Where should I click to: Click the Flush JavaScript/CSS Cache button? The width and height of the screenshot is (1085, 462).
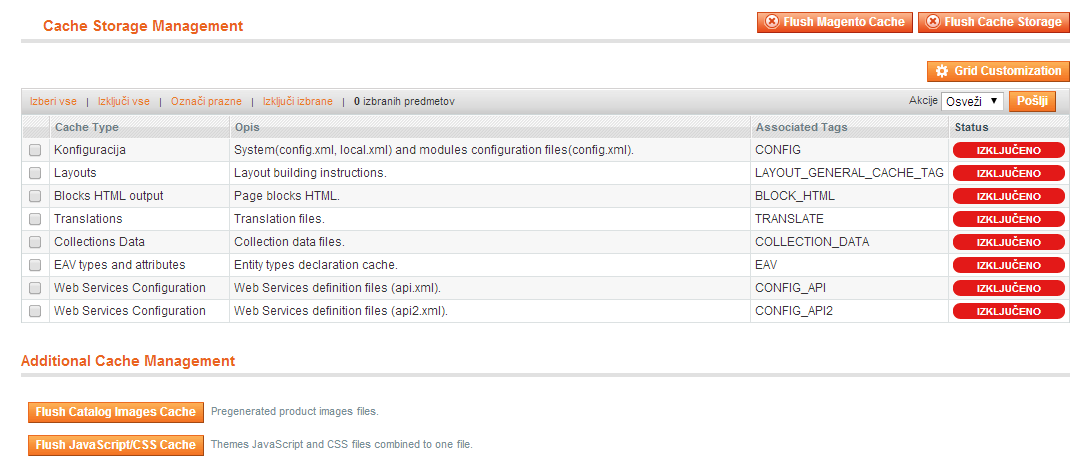tap(116, 445)
